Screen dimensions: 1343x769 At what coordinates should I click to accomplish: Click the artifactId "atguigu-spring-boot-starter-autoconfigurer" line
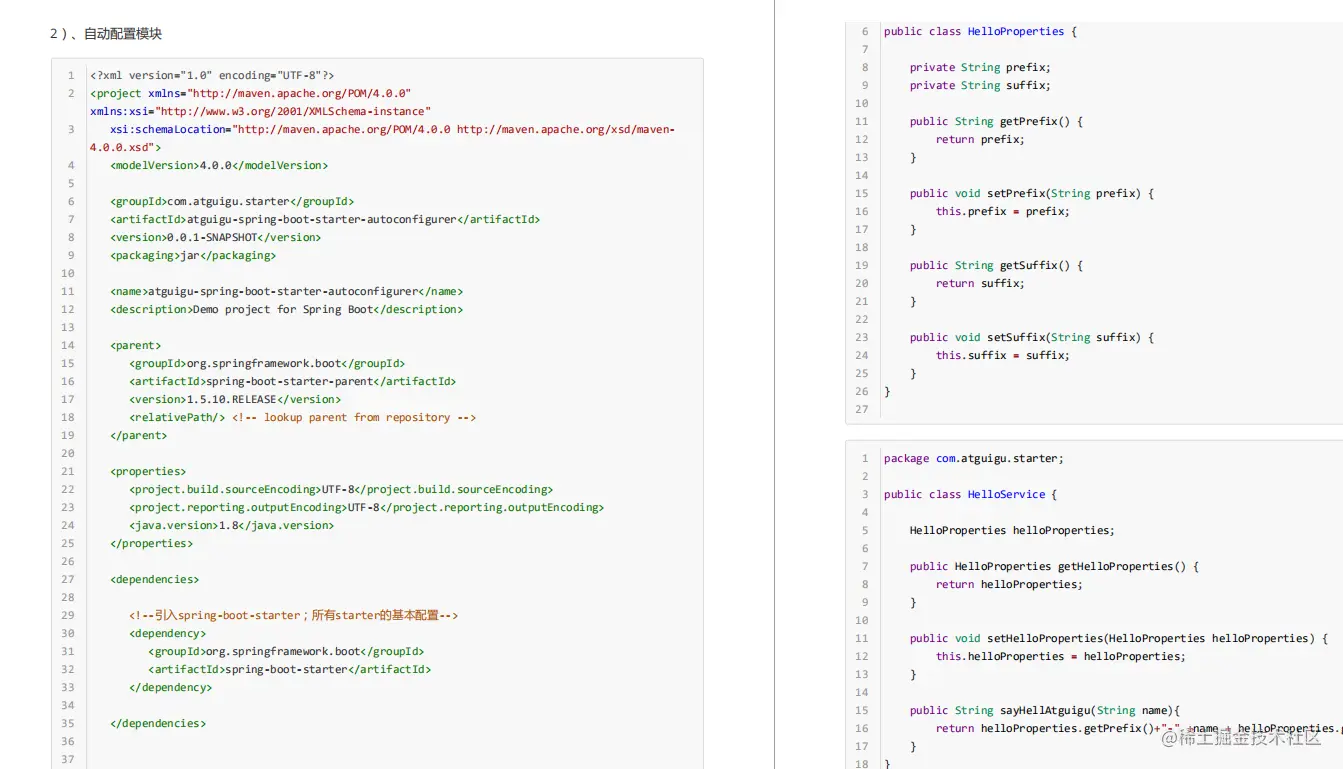point(325,219)
